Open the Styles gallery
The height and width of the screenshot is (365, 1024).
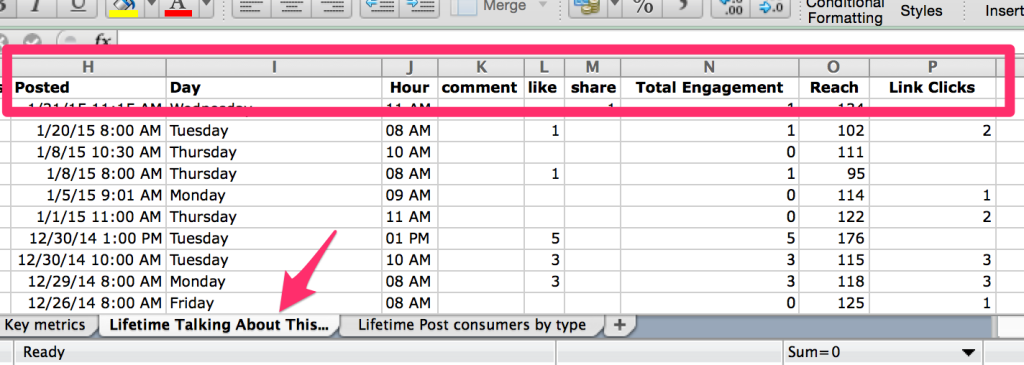tap(921, 11)
